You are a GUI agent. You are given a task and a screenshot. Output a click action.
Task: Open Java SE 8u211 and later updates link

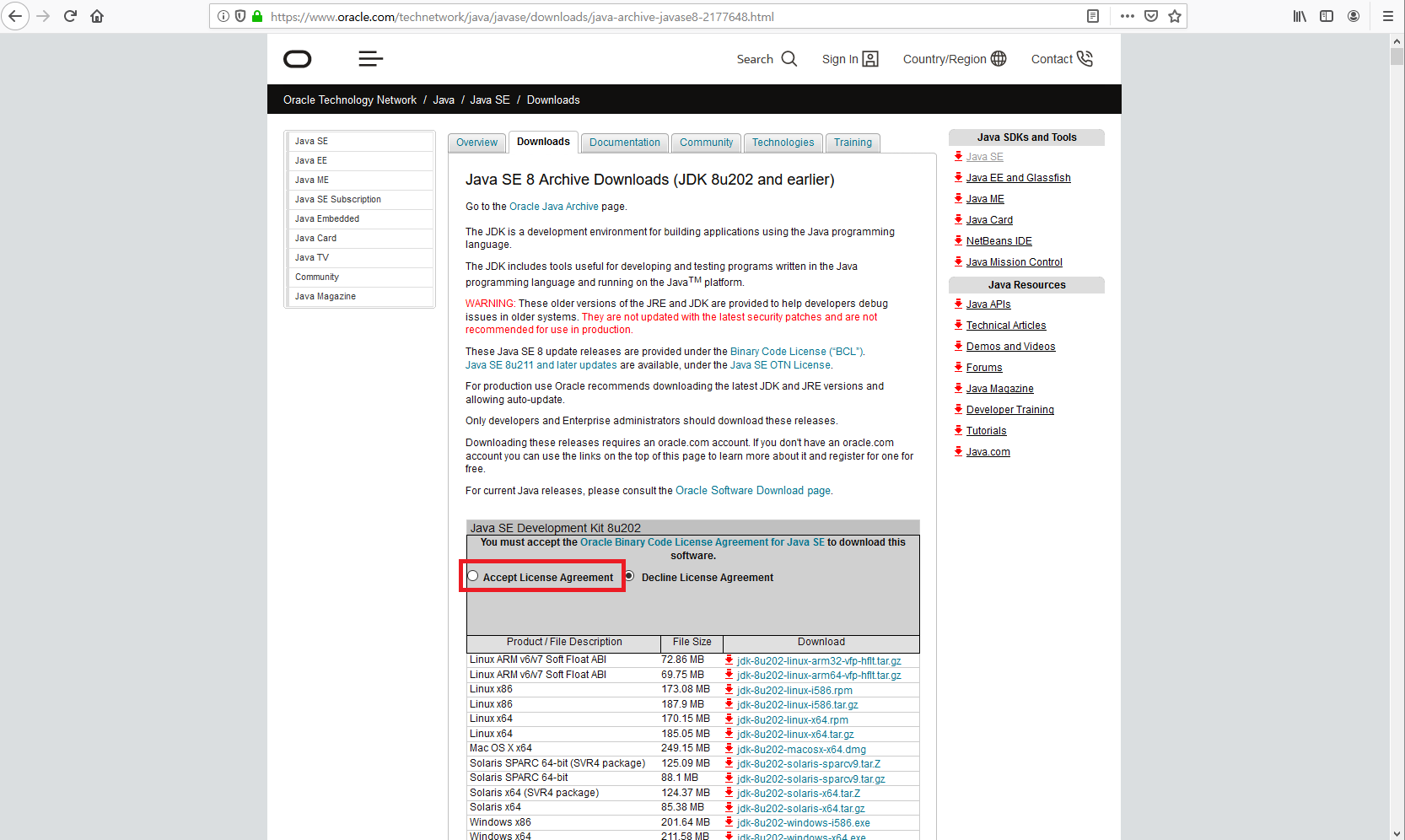[x=541, y=365]
